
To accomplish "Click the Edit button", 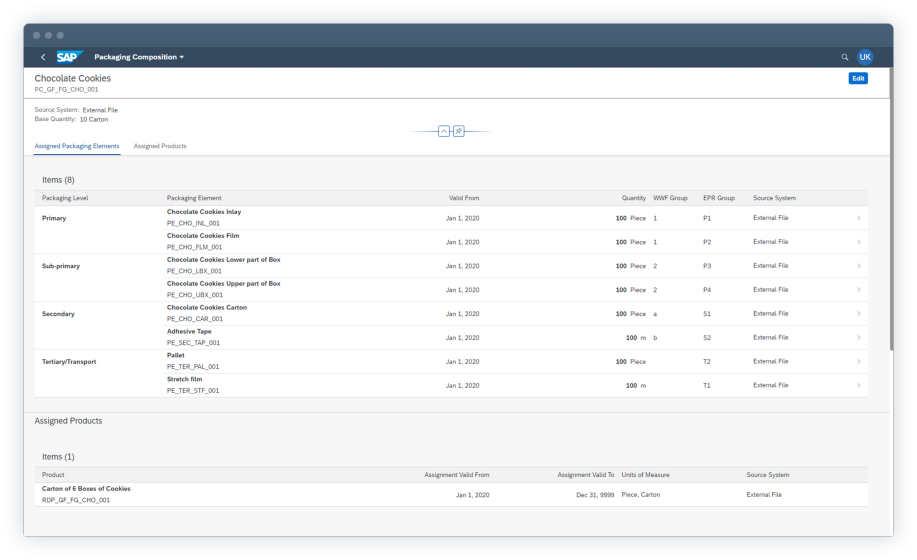I will [857, 78].
